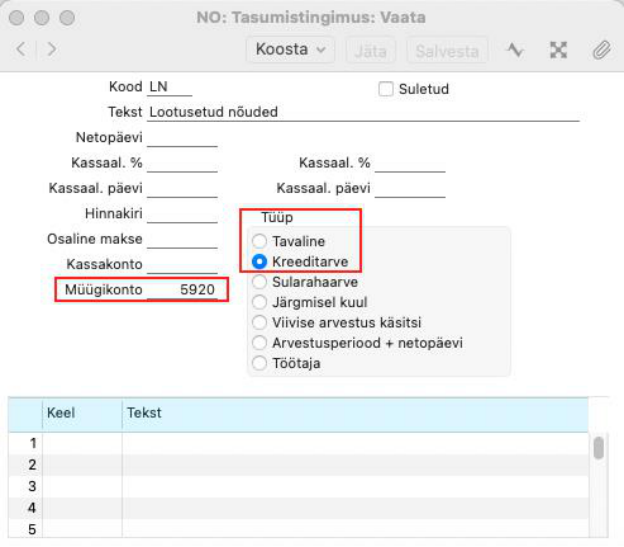
Task: Click the window close button
Action: tap(16, 18)
